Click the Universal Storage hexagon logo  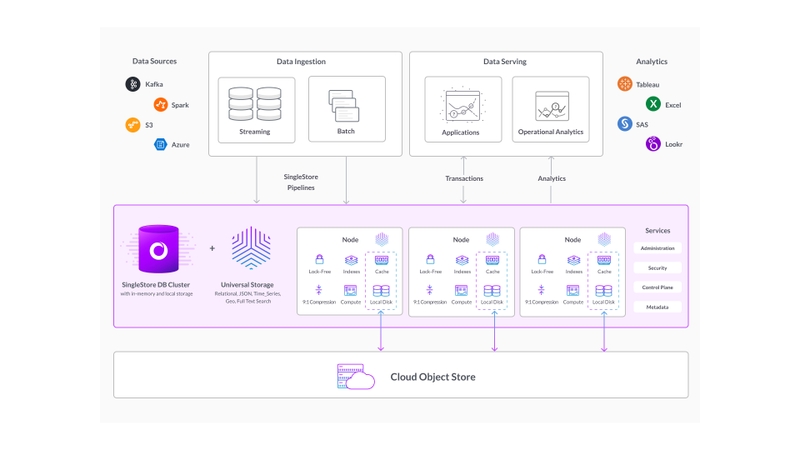(x=251, y=248)
